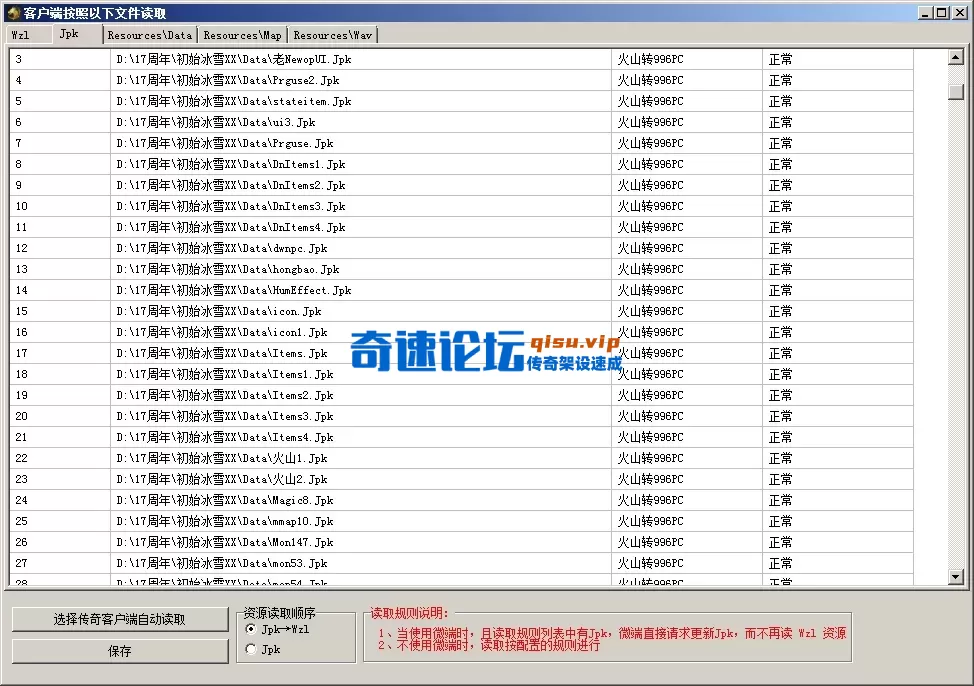
Task: Click the application icon in the title bar
Action: [x=11, y=11]
